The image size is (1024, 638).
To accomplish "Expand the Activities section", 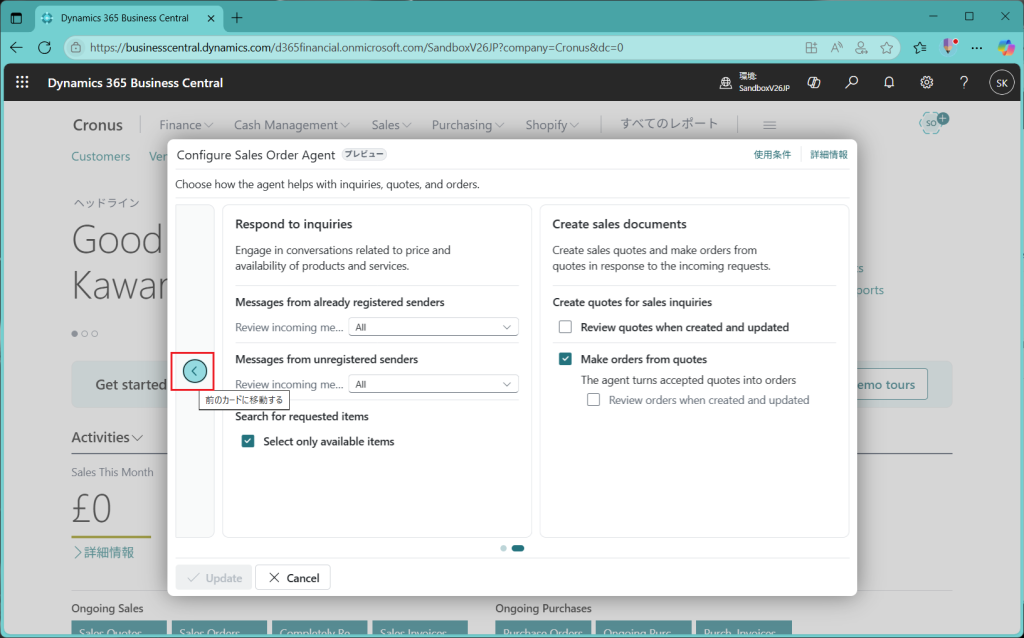I will (x=107, y=438).
